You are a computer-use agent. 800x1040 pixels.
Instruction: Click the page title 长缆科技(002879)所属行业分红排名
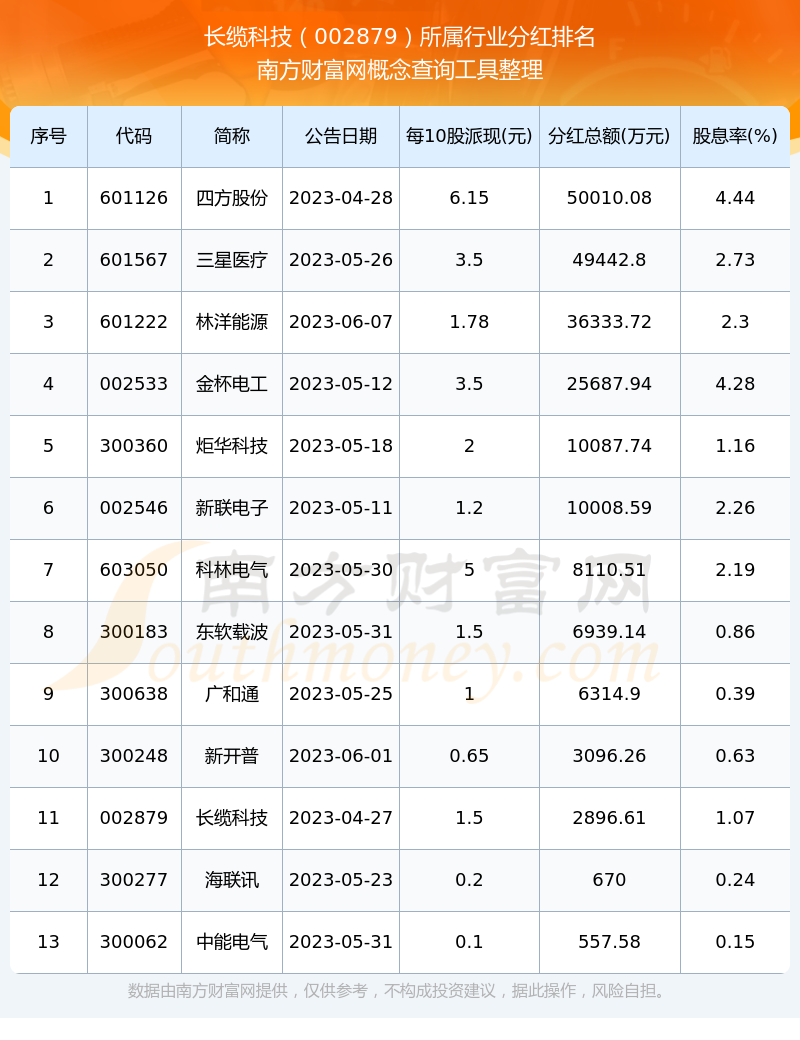[x=400, y=38]
